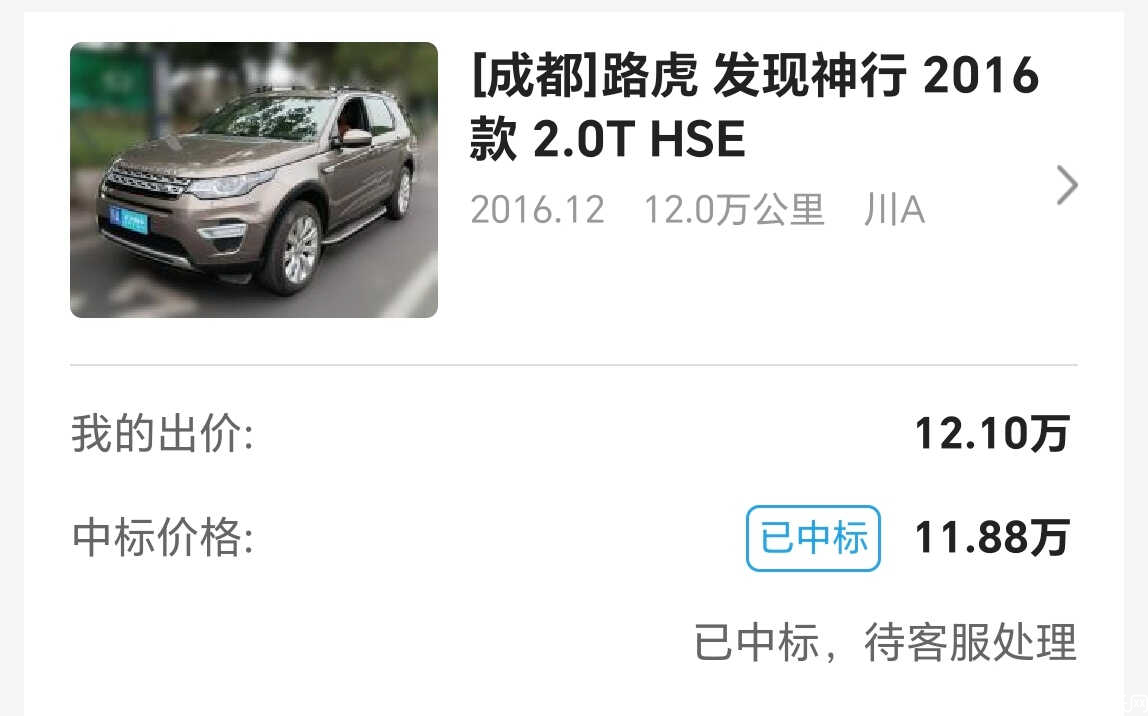This screenshot has width=1148, height=716.
Task: Tap the 川A plate region text
Action: pyautogui.click(x=894, y=210)
